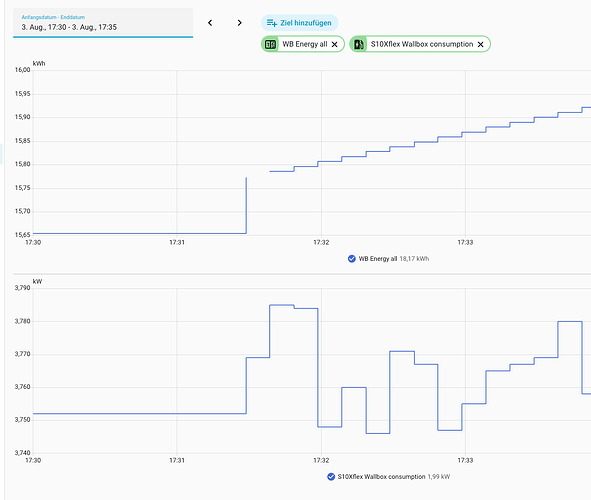Open the start and end date range field
The width and height of the screenshot is (591, 500).
click(x=103, y=23)
